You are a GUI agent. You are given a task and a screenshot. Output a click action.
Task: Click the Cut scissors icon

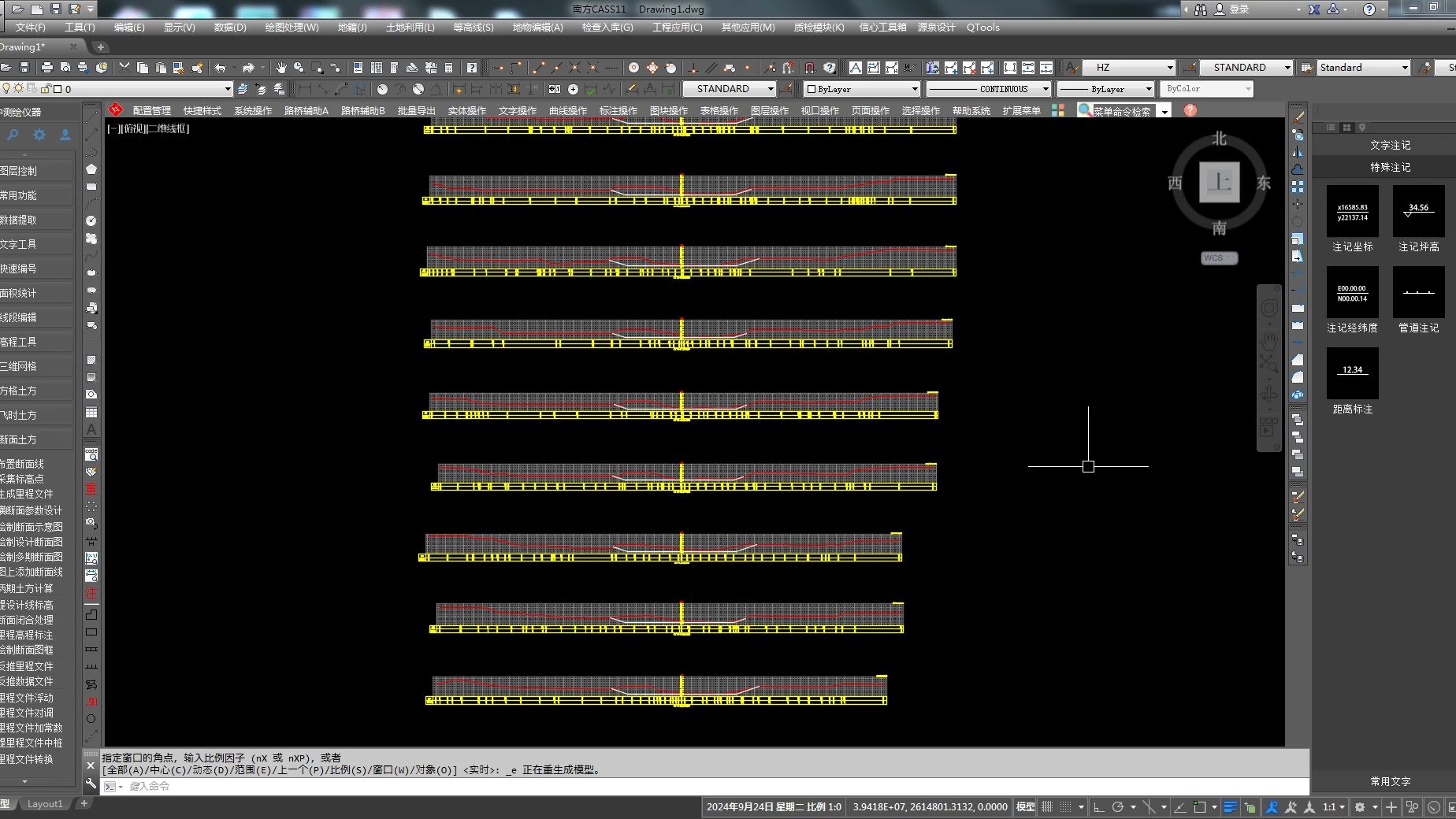point(124,68)
